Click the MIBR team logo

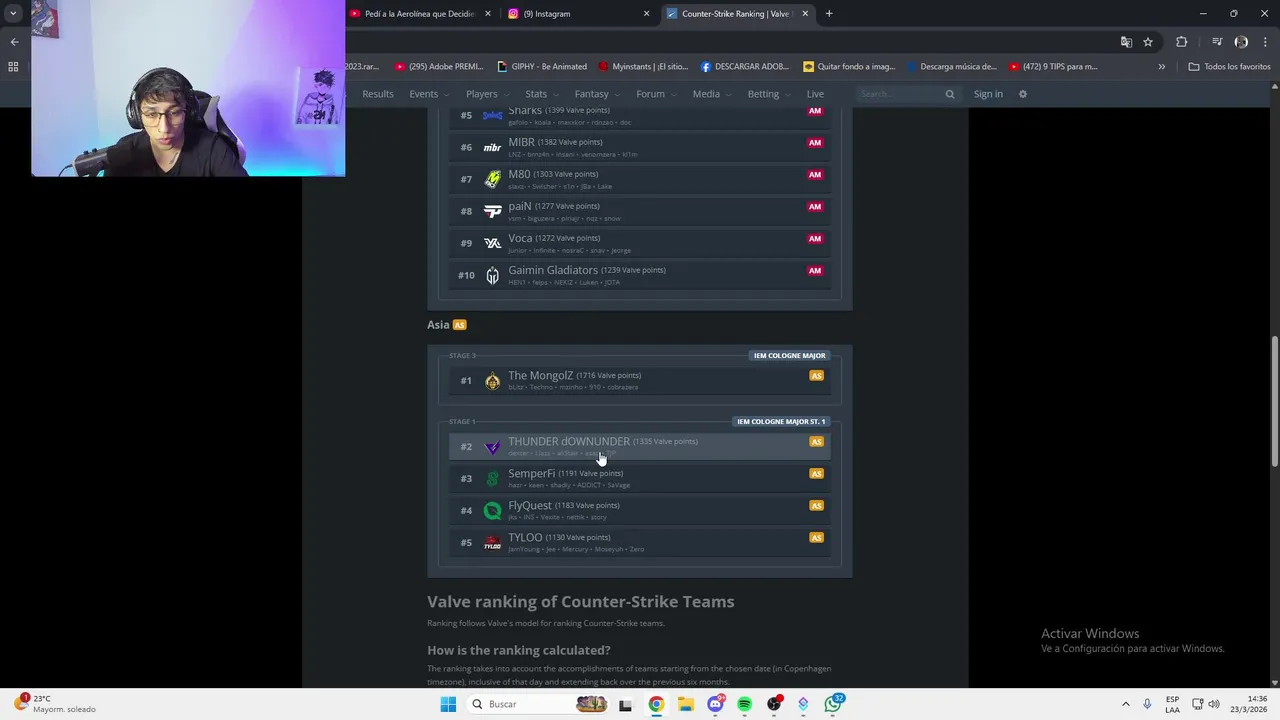click(492, 147)
